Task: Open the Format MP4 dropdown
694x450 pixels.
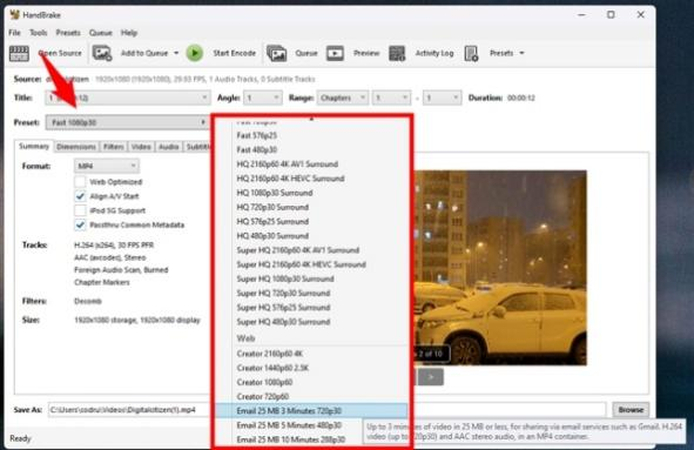Action: [106, 166]
